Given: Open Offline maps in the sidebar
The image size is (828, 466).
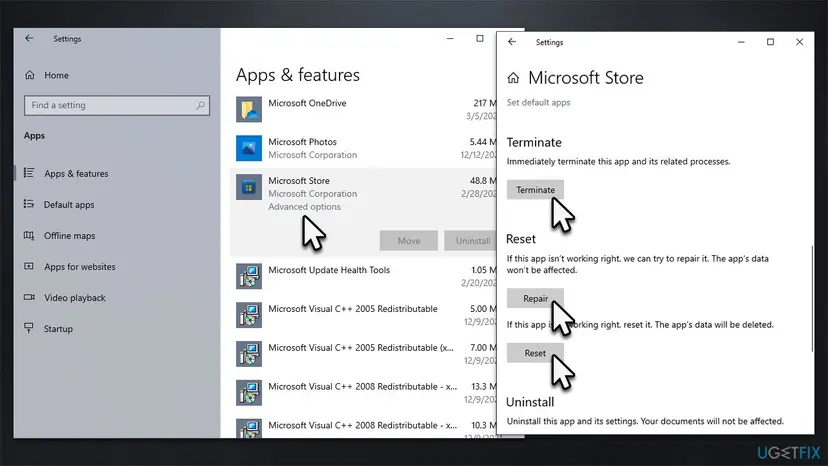Looking at the screenshot, I should tap(70, 236).
